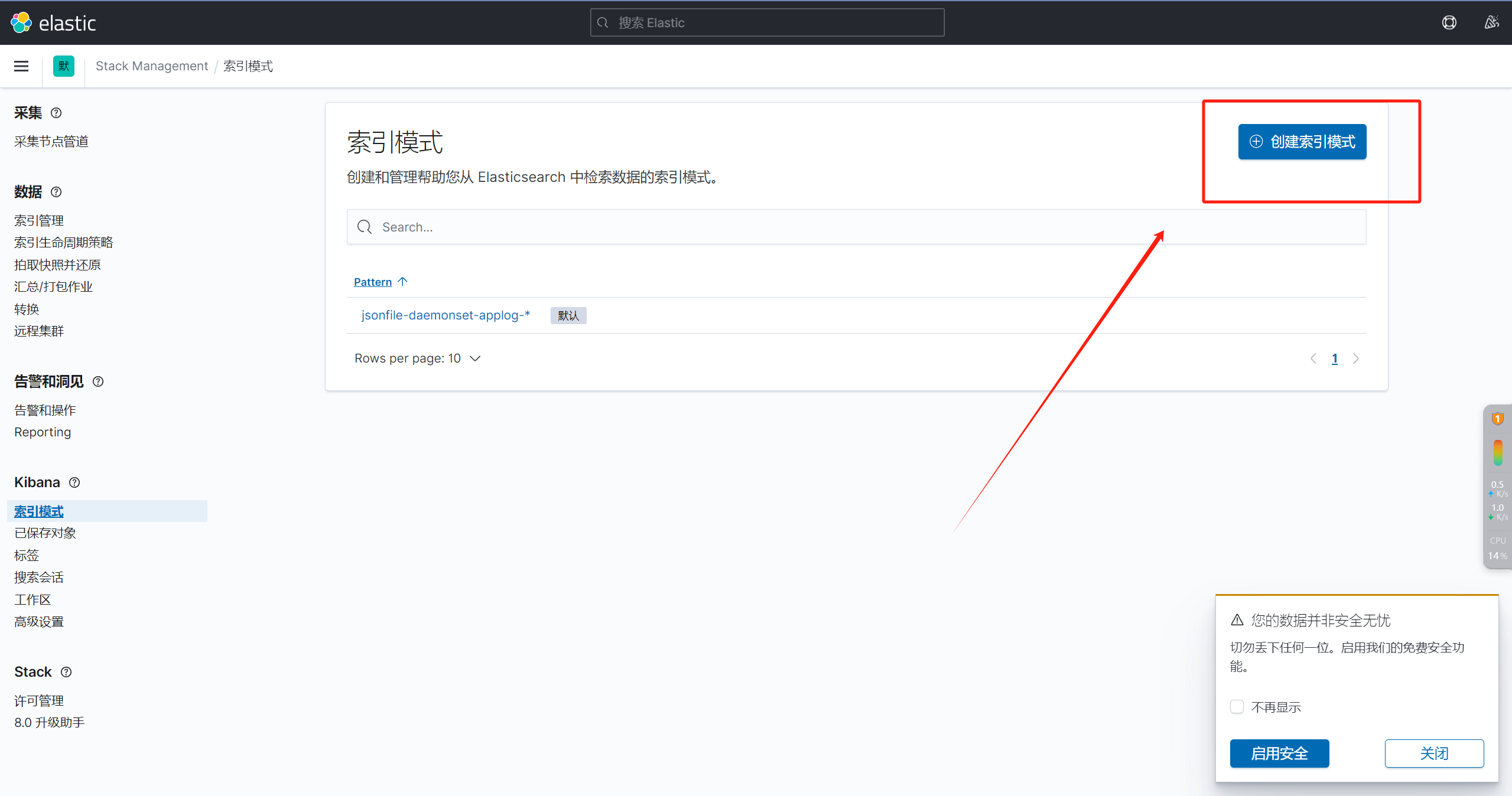Tick the 不再显示 checkbox

1237,707
